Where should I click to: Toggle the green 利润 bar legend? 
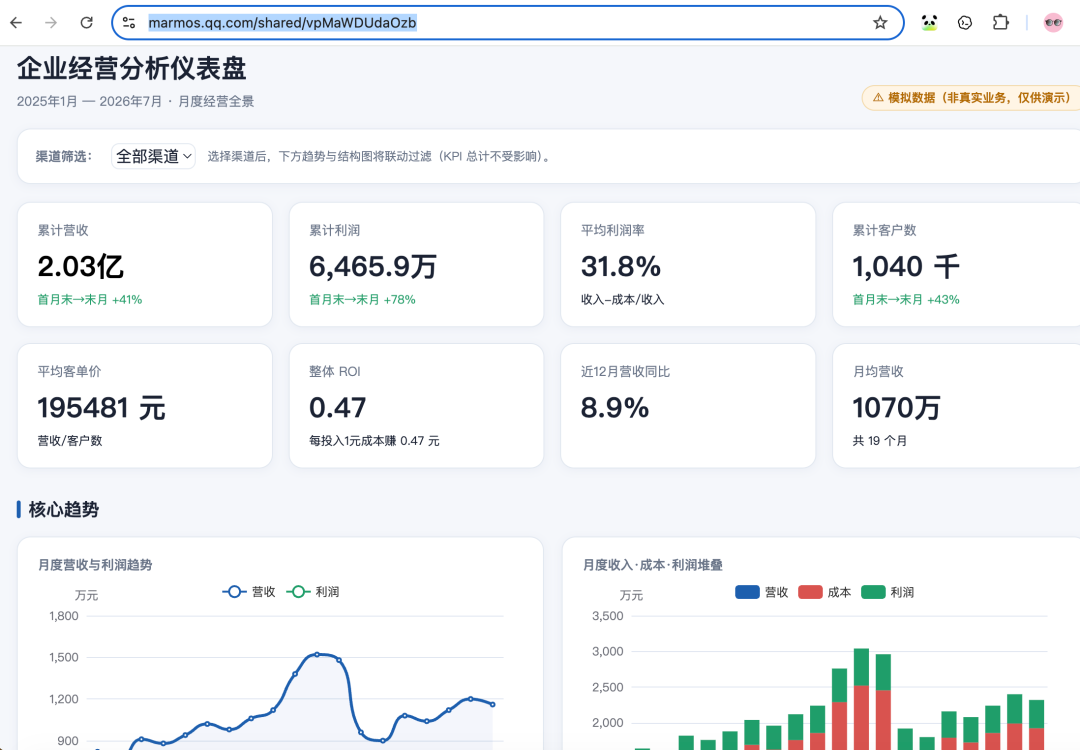coord(887,592)
